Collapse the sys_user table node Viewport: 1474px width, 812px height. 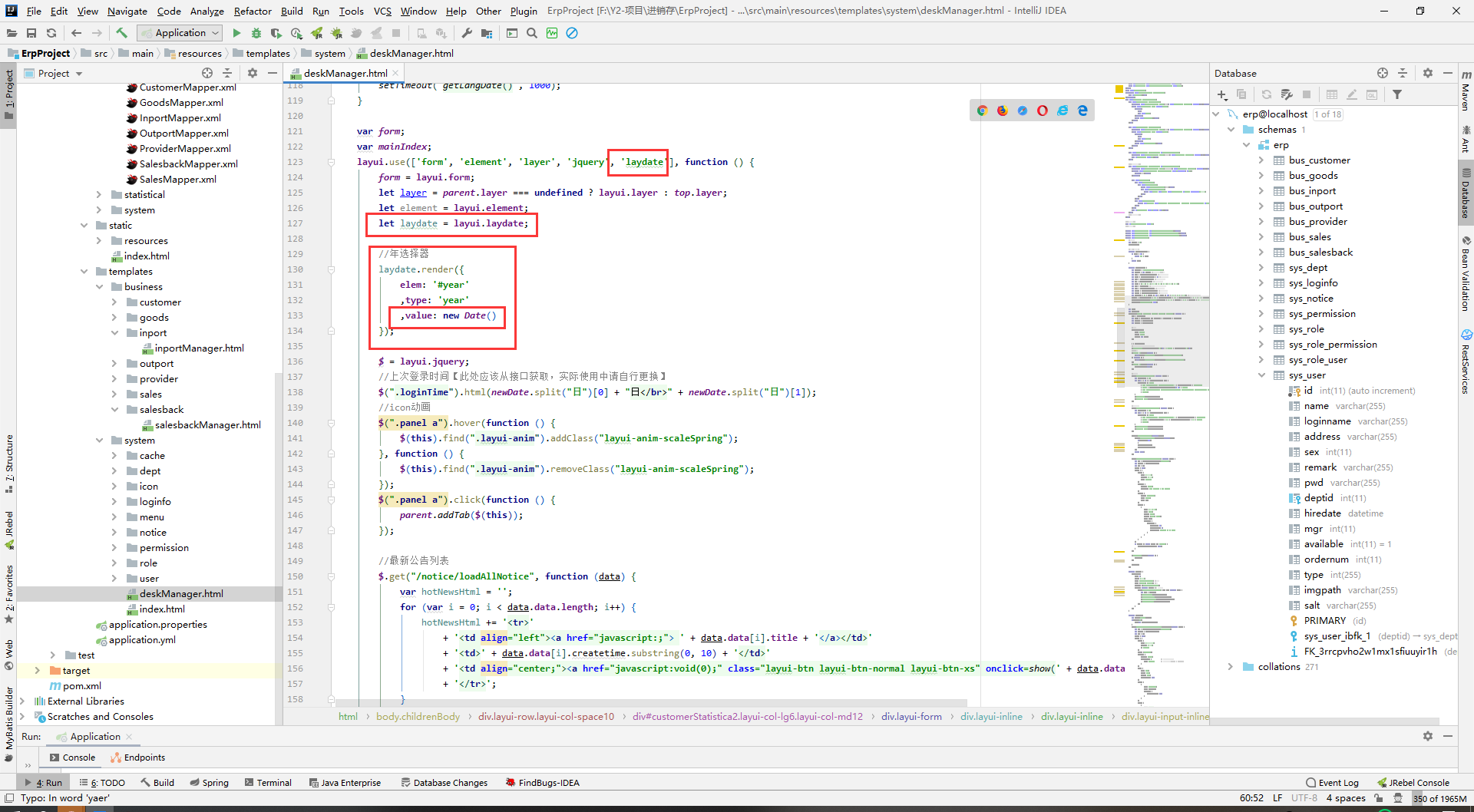click(1261, 375)
